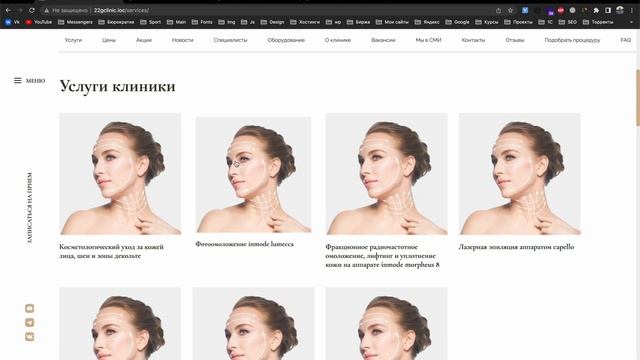Open the YouTube social icon in sidebar
640x360 pixels.
pyautogui.click(x=29, y=308)
